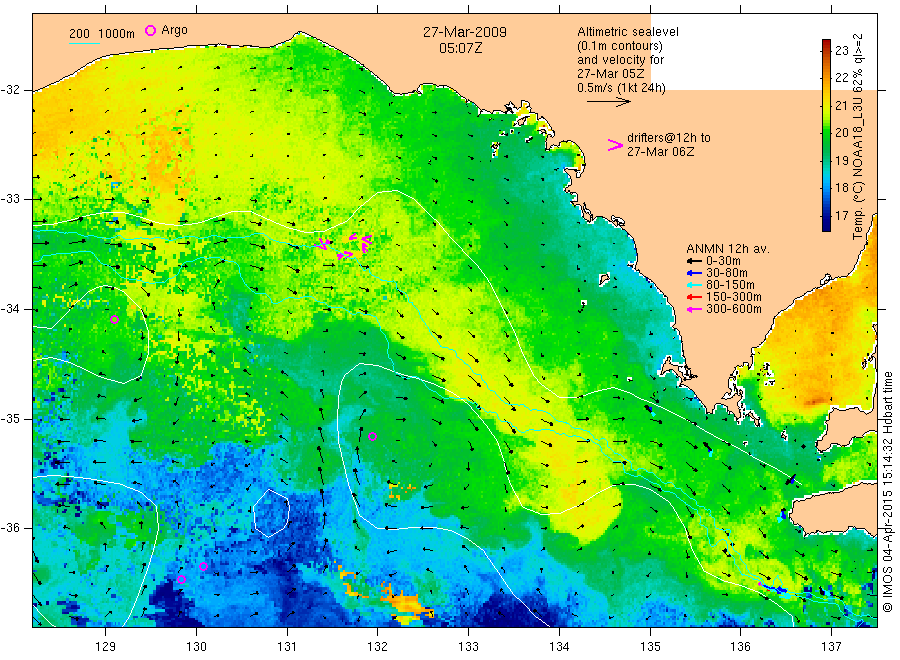Image resolution: width=900 pixels, height=660 pixels.
Task: Click longitude axis label 135
Action: click(650, 647)
